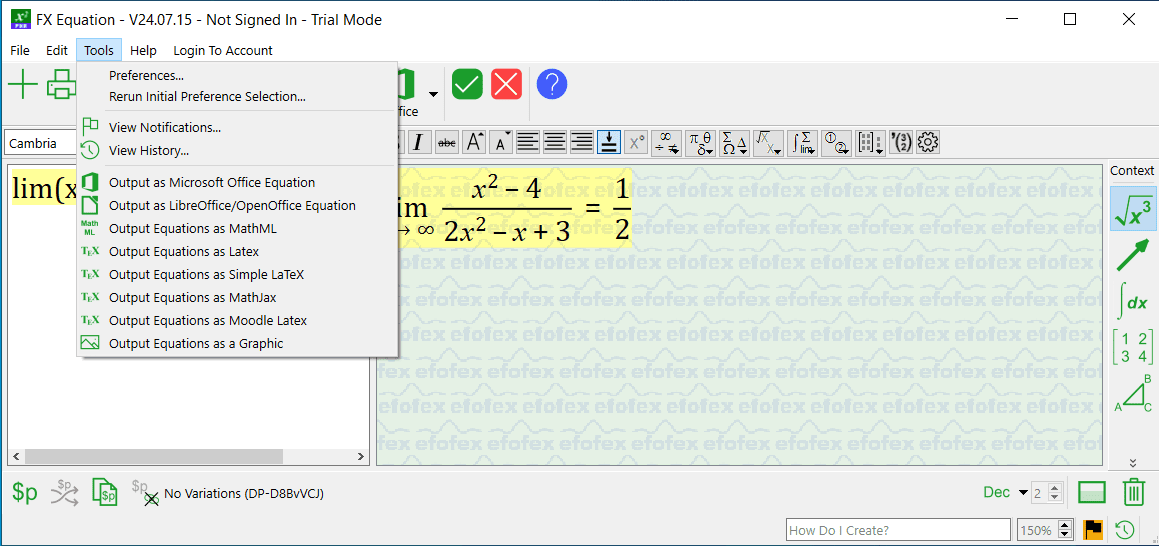The height and width of the screenshot is (546, 1159).
Task: Open the Sigma Omega Delta capitals dropdown
Action: tap(735, 142)
